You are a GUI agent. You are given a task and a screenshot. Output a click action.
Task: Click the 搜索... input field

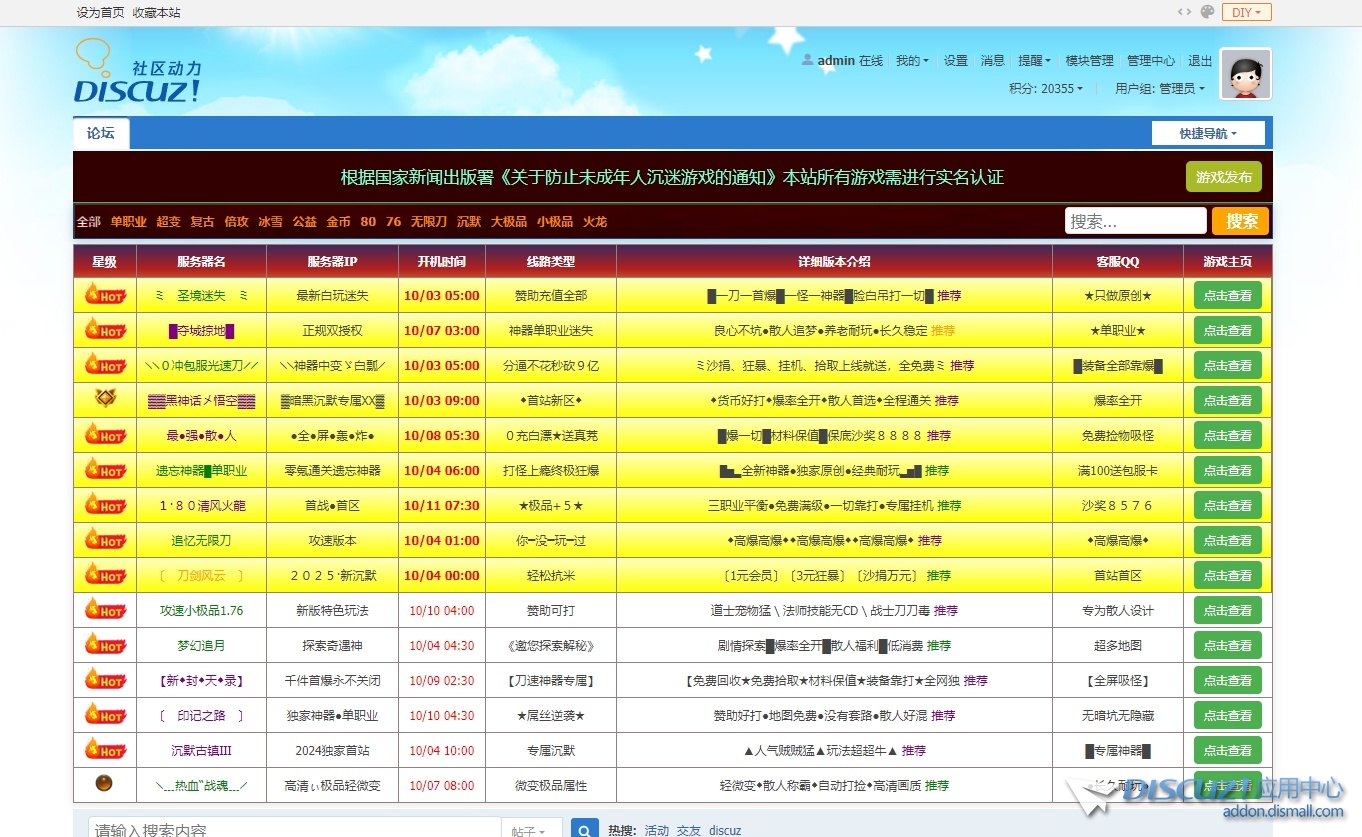(x=1135, y=221)
